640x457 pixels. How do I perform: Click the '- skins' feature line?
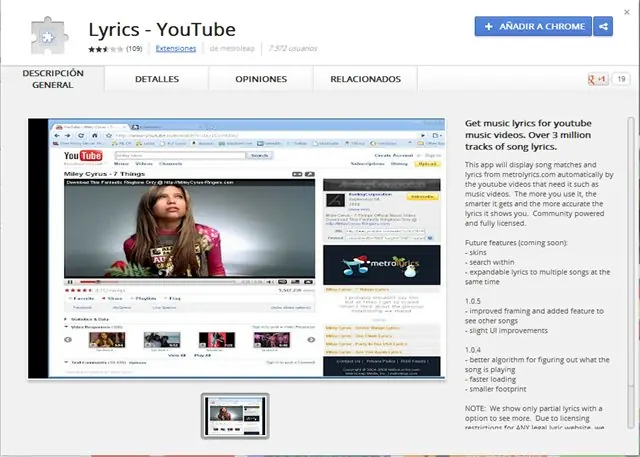[x=476, y=253]
